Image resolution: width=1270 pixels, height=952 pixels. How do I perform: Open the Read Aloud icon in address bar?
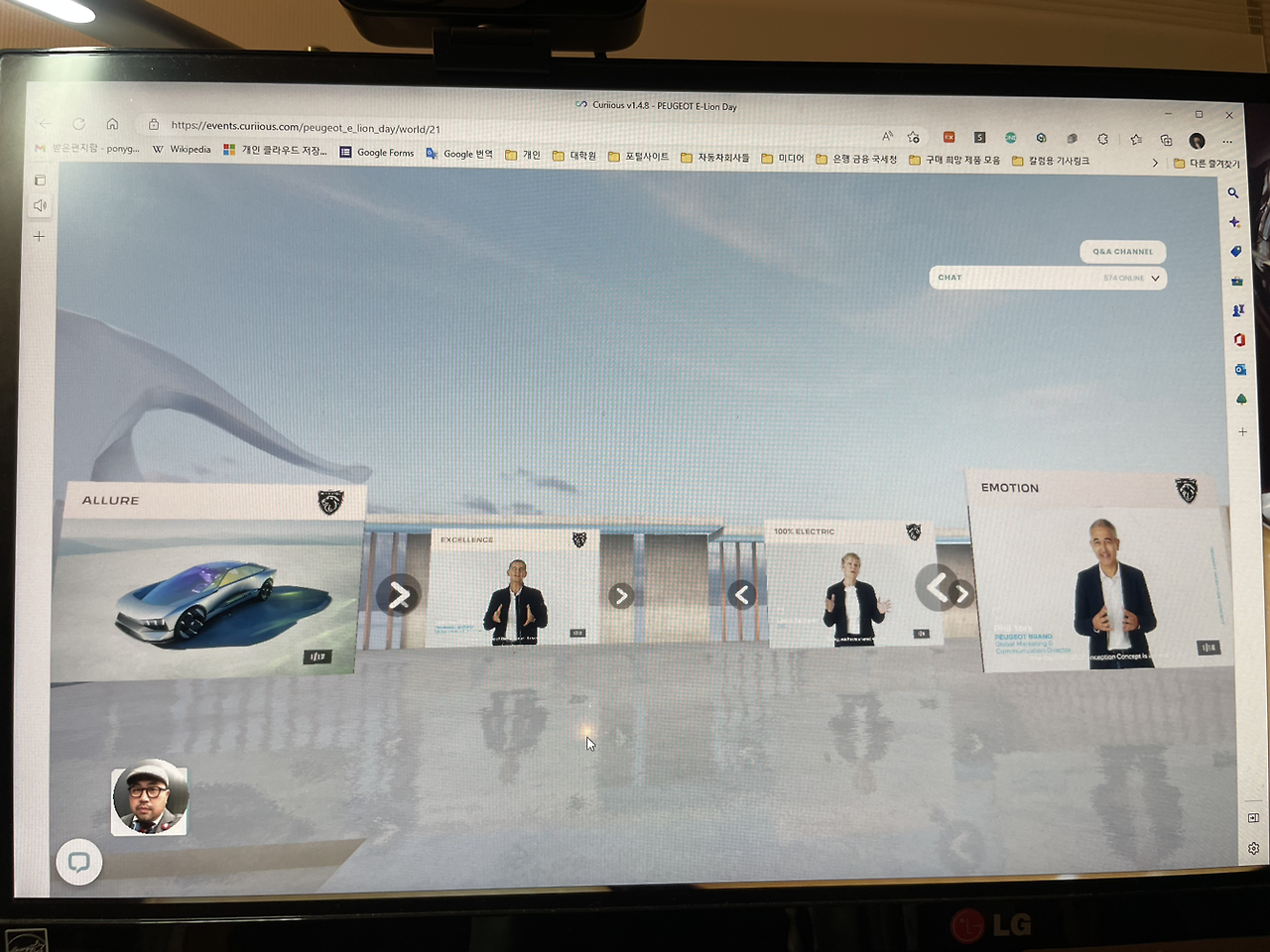point(887,136)
